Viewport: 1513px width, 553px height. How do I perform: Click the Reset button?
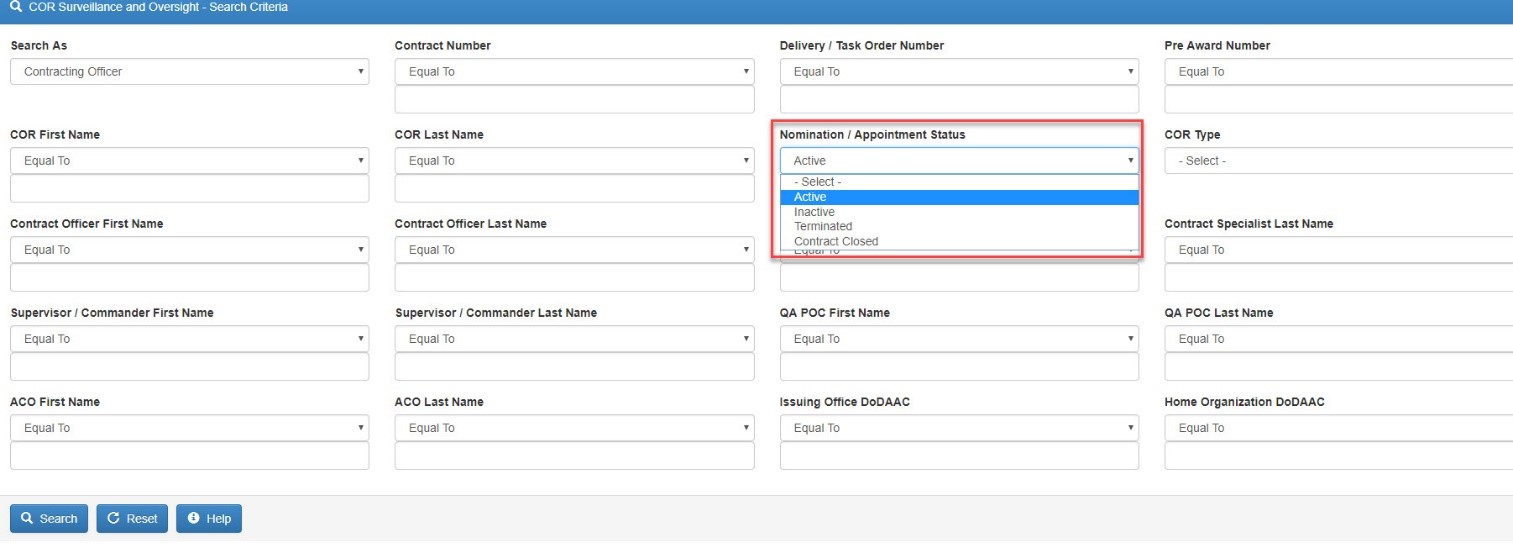pyautogui.click(x=132, y=519)
